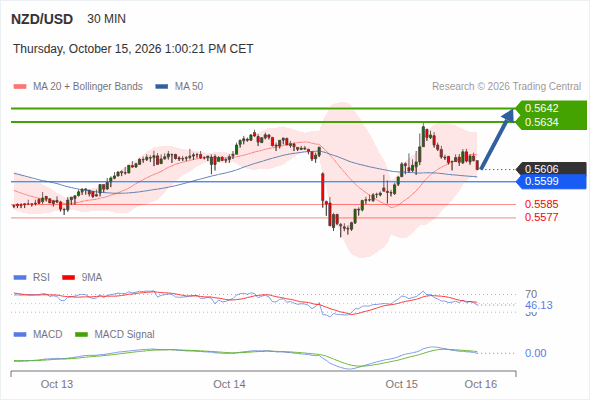The image size is (590, 400).
Task: Click the blue 0.5599 pivot tag
Action: [x=550, y=181]
